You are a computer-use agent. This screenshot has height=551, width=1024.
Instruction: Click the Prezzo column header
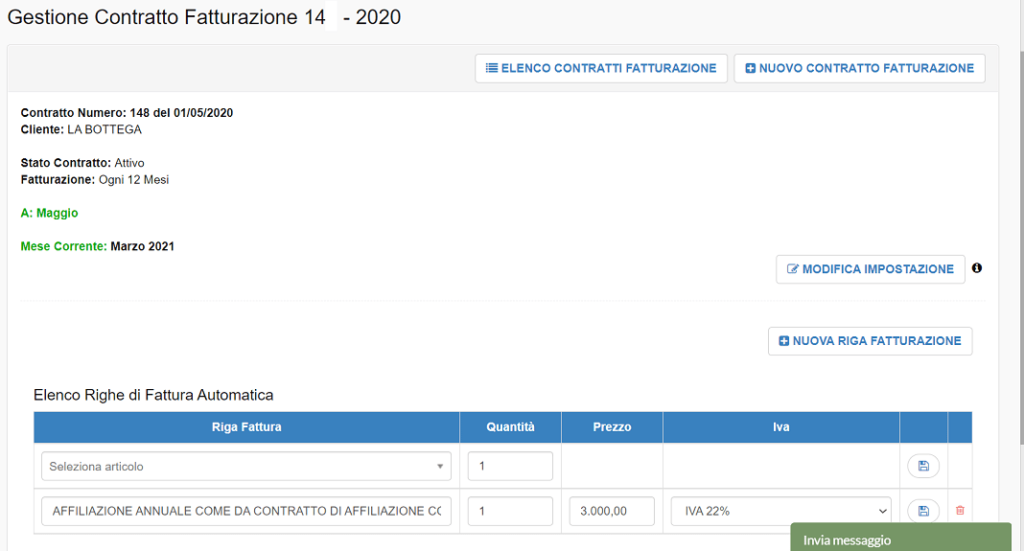pyautogui.click(x=612, y=427)
